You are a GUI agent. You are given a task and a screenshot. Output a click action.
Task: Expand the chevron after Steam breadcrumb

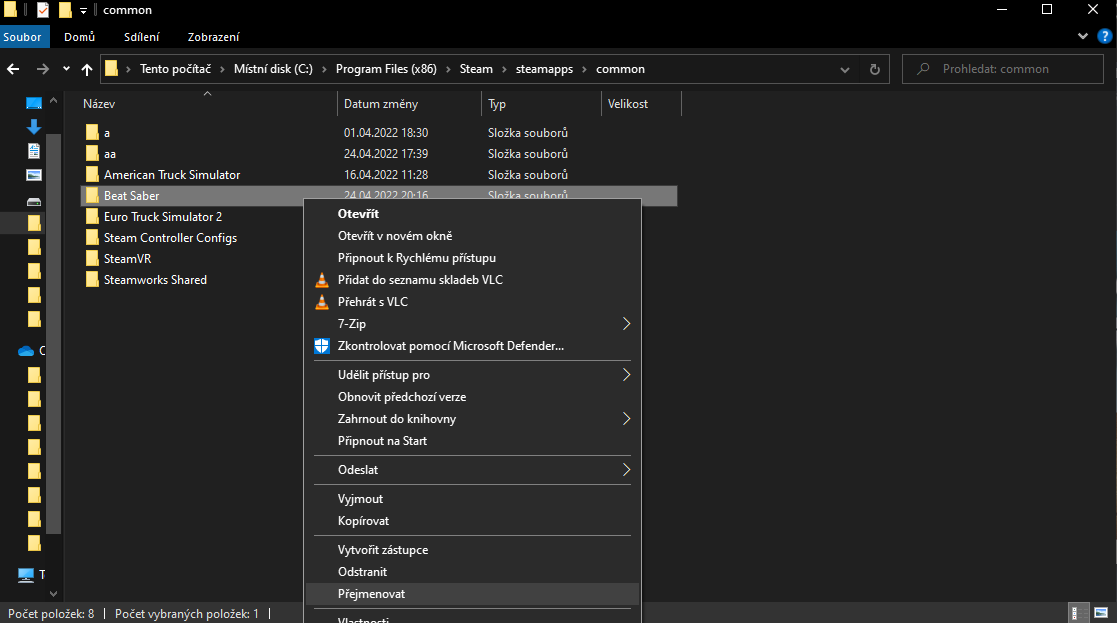[x=504, y=69]
